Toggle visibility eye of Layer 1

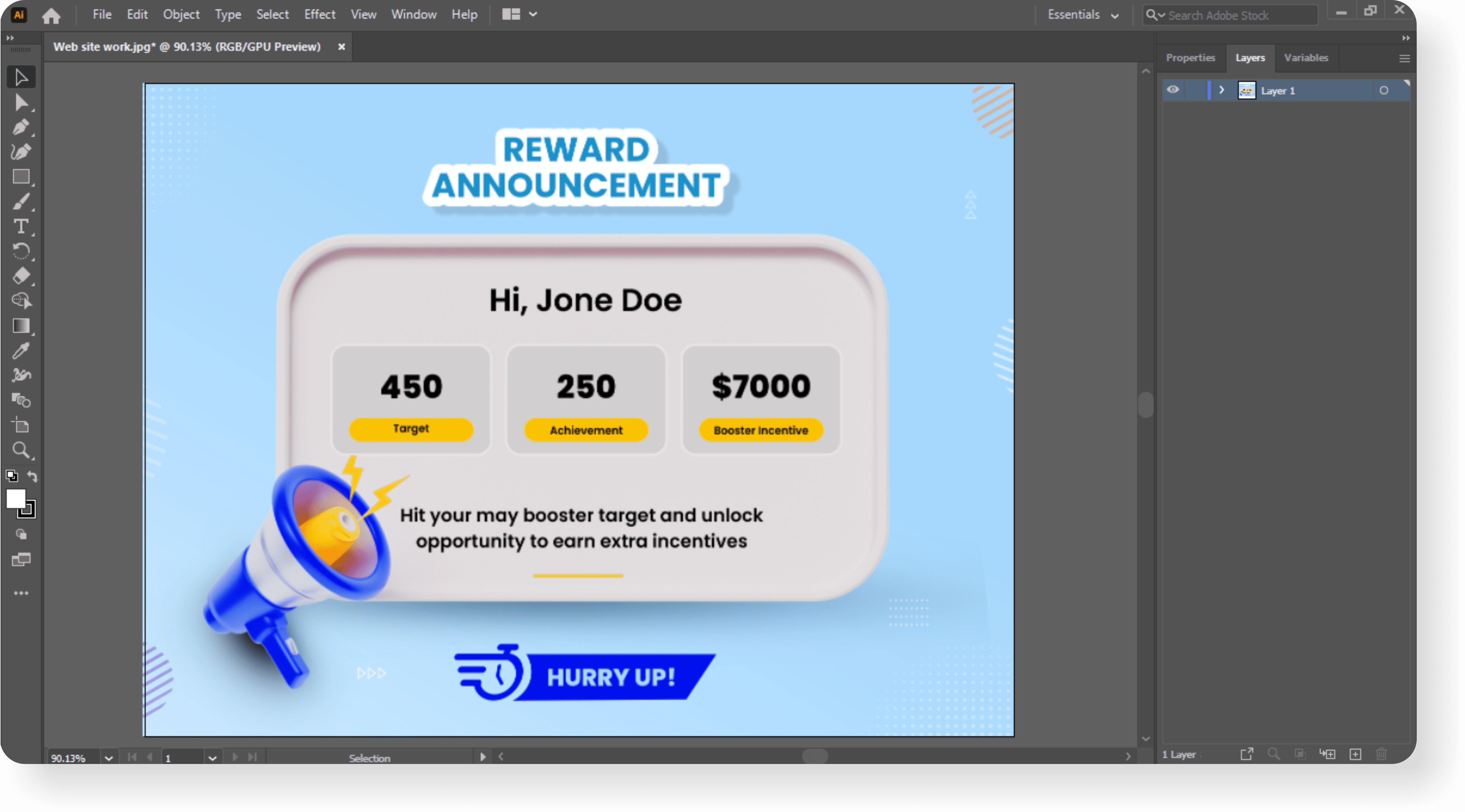click(1173, 90)
